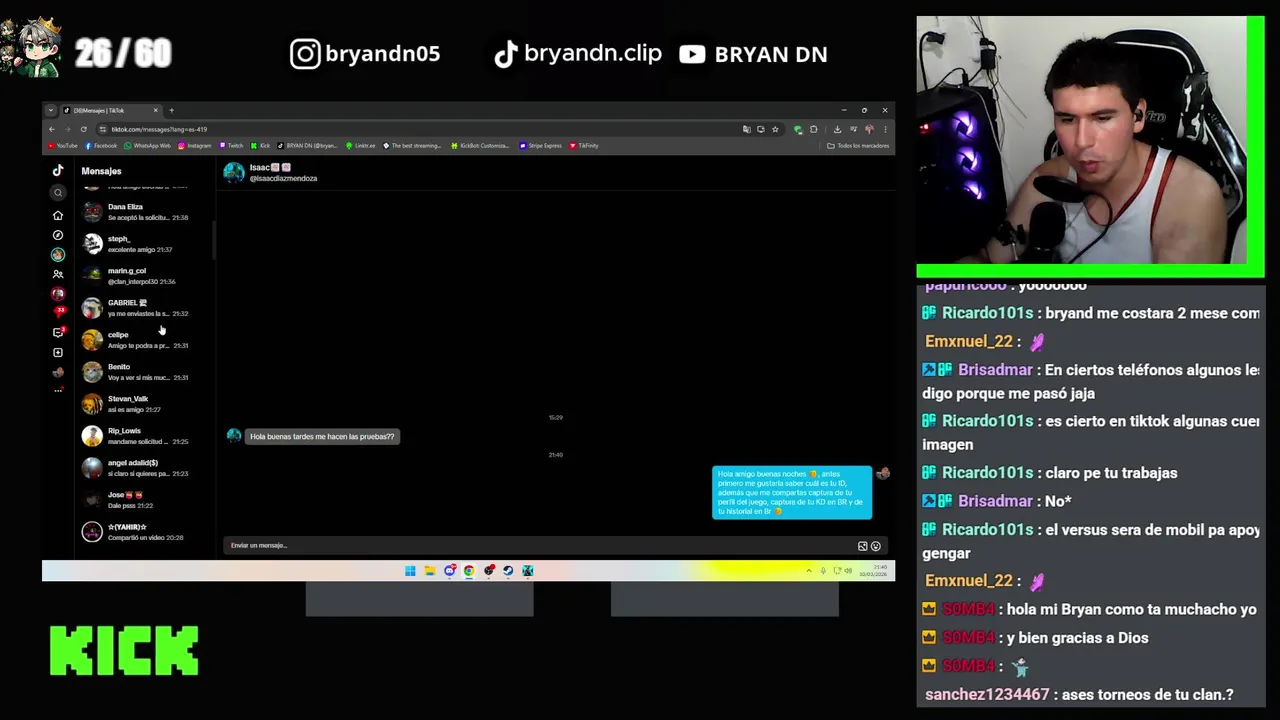Open the Todos los marcadores folder
The image size is (1280, 720).
pyautogui.click(x=858, y=146)
